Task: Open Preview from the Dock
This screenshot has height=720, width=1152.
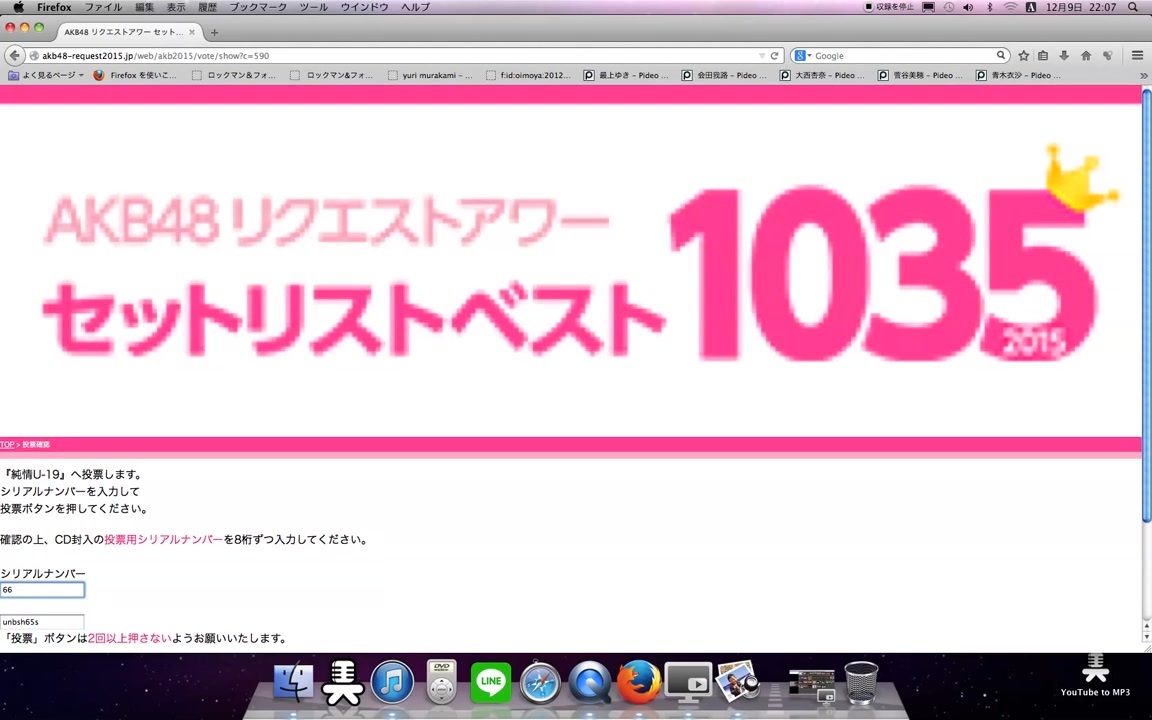Action: 738,680
